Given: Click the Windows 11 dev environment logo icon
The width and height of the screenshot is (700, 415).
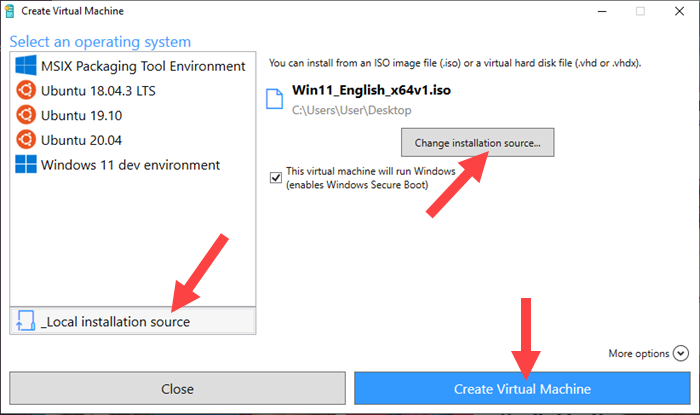Looking at the screenshot, I should tap(26, 164).
